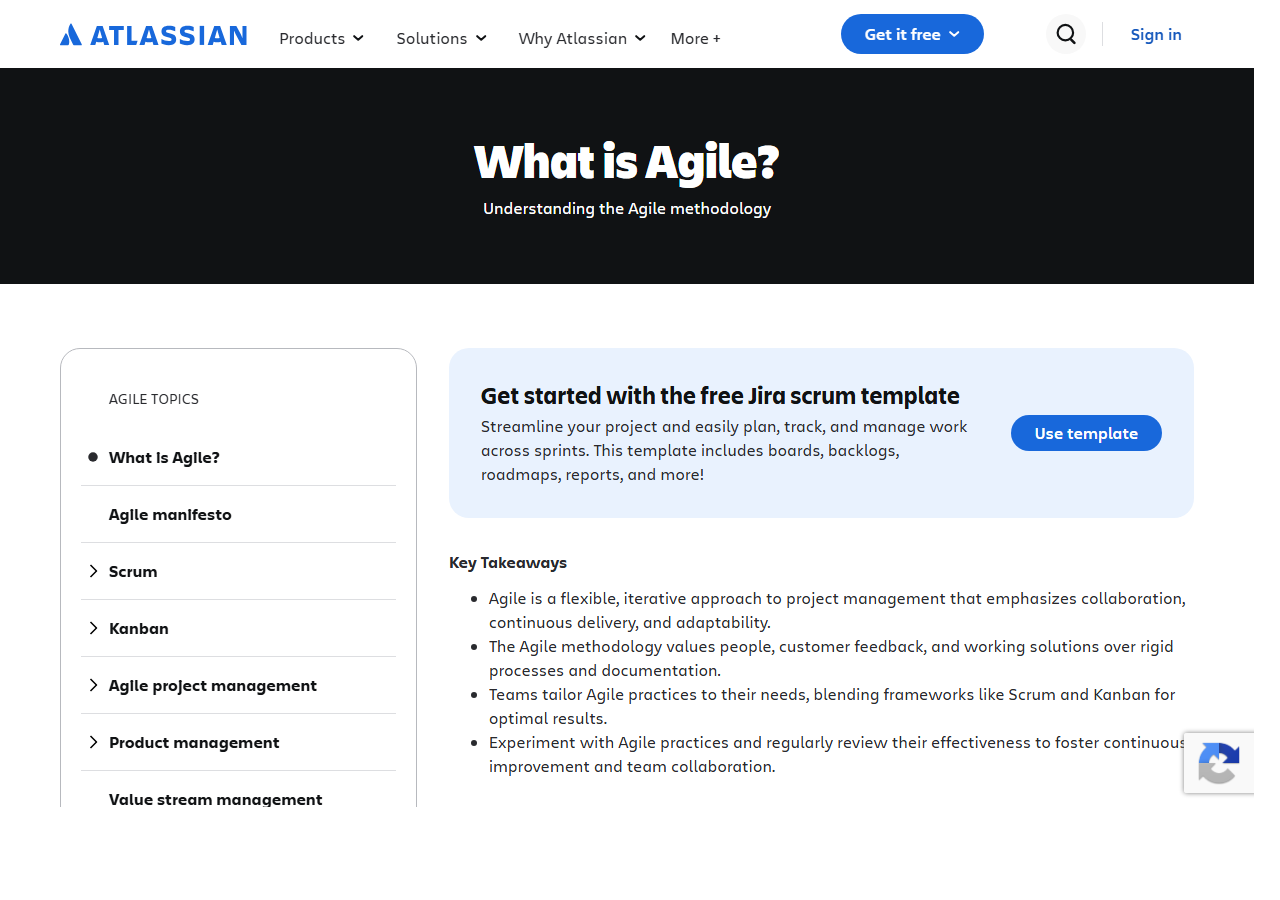Open the Why Atlassian dropdown
The image size is (1280, 900).
(x=582, y=38)
